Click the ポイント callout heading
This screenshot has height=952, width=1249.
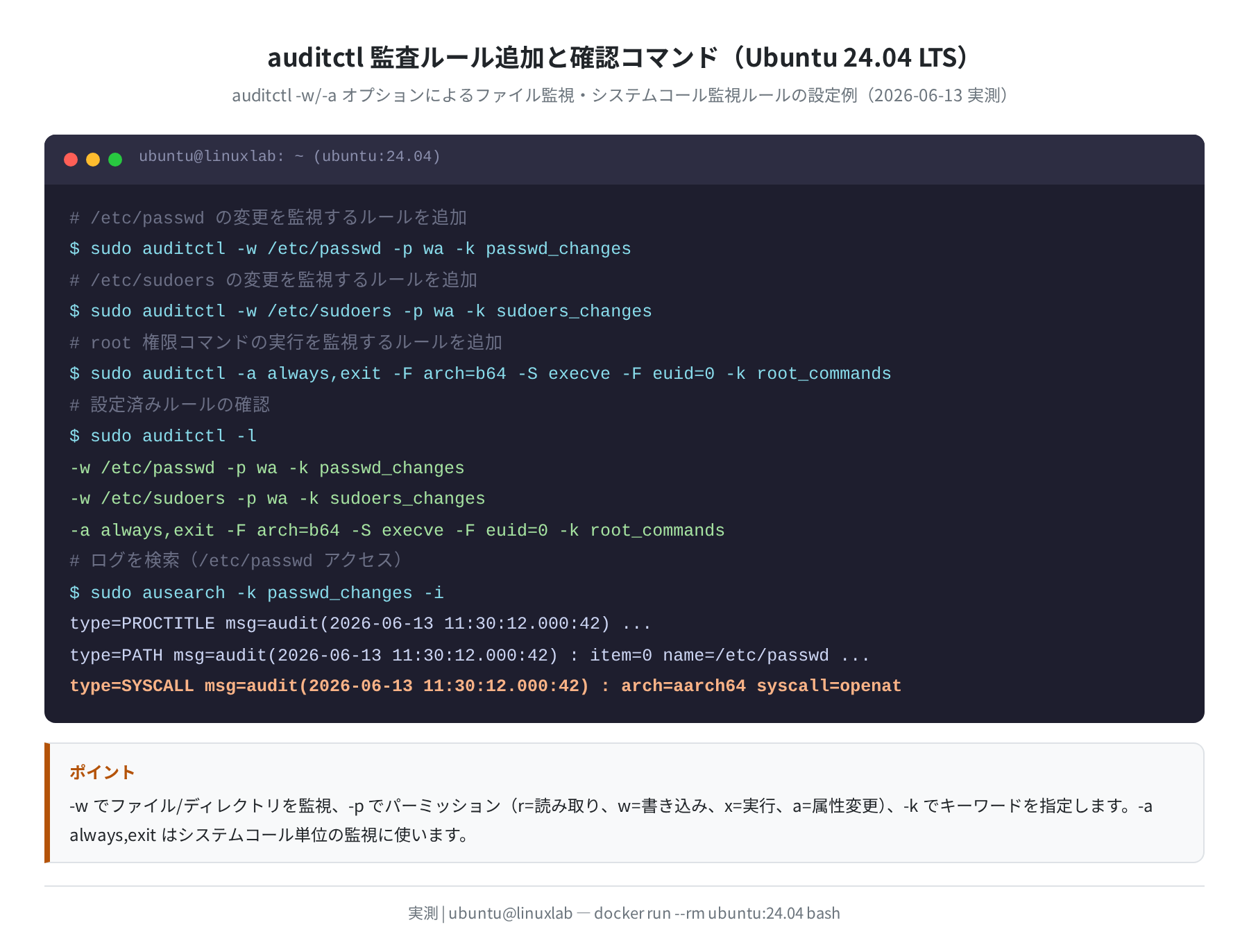102,772
